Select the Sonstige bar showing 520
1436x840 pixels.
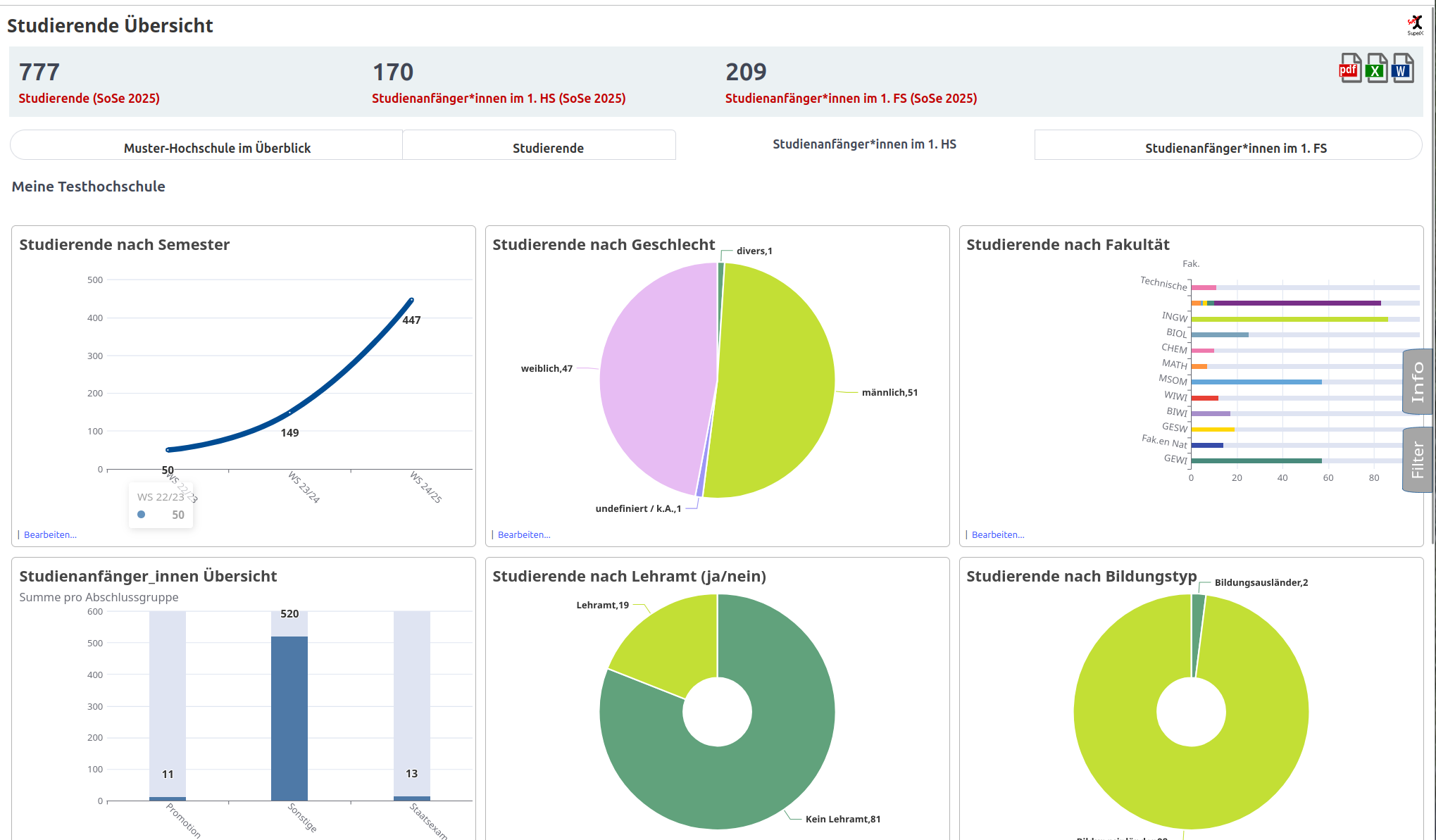[289, 718]
